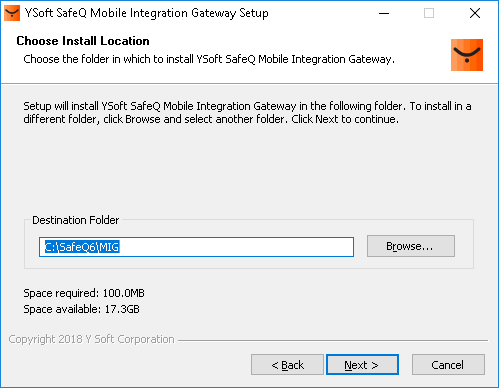Click the Choose Install Location heading
The width and height of the screenshot is (499, 388).
[83, 41]
